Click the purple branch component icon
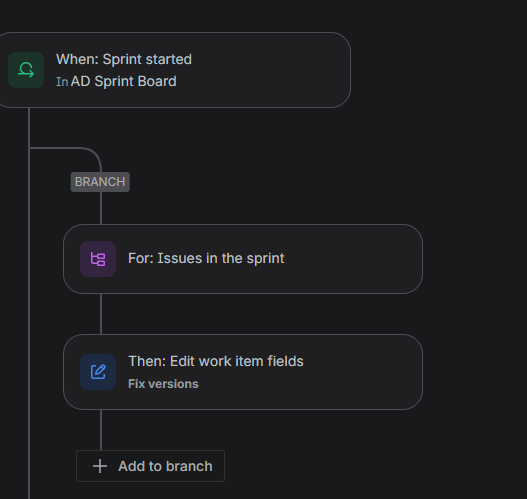Viewport: 527px width, 499px height. 98,259
